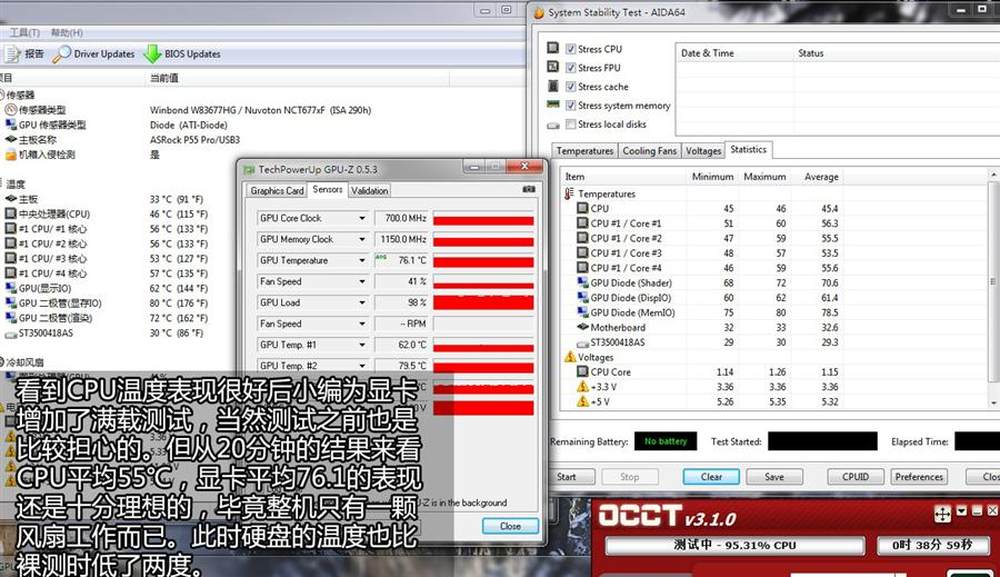Click the Maximum column header
This screenshot has width=1000, height=577.
point(764,177)
